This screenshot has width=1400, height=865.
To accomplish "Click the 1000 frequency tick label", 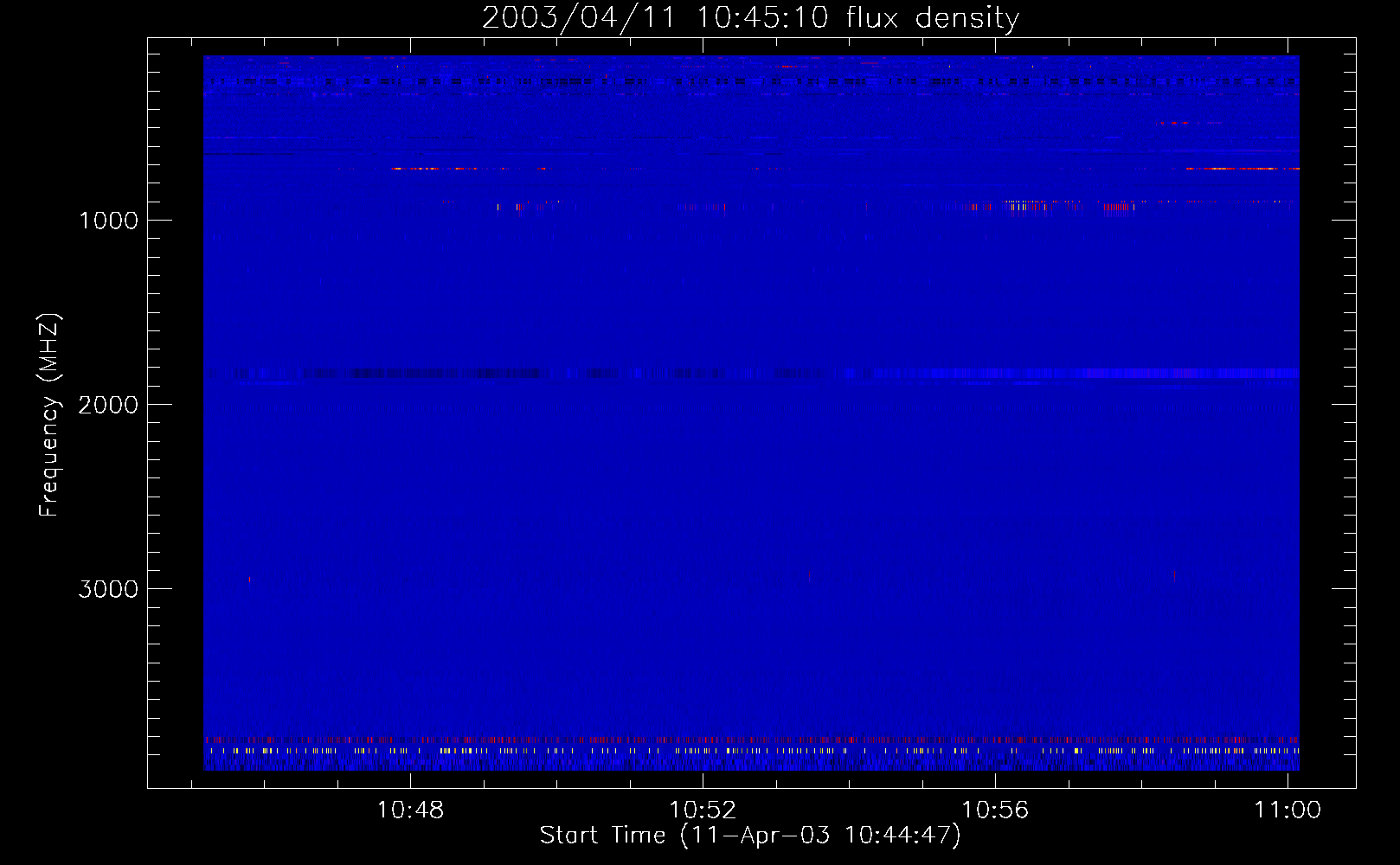I will (x=108, y=221).
